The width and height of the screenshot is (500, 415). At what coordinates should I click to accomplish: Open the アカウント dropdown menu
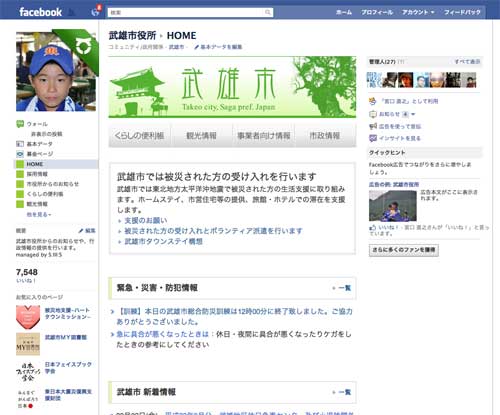click(x=418, y=12)
